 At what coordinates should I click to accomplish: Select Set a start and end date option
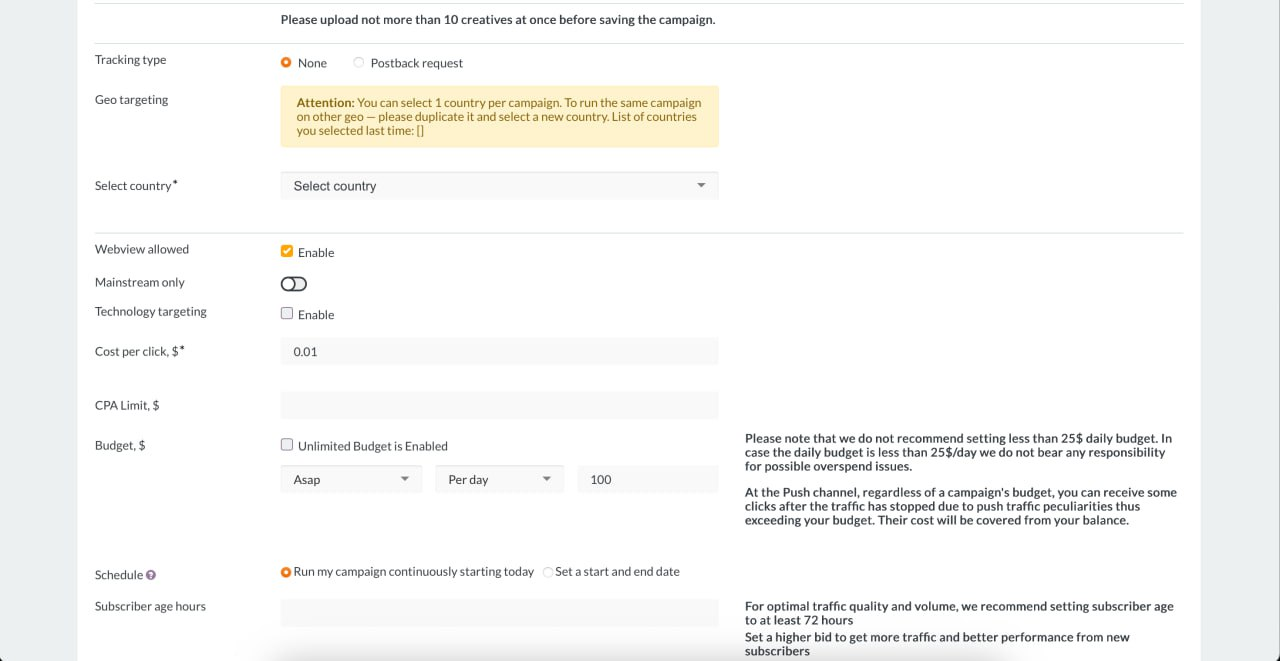click(x=548, y=572)
